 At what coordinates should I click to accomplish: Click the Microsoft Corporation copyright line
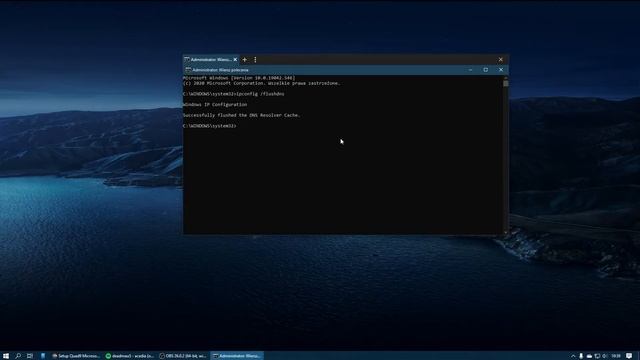point(262,83)
